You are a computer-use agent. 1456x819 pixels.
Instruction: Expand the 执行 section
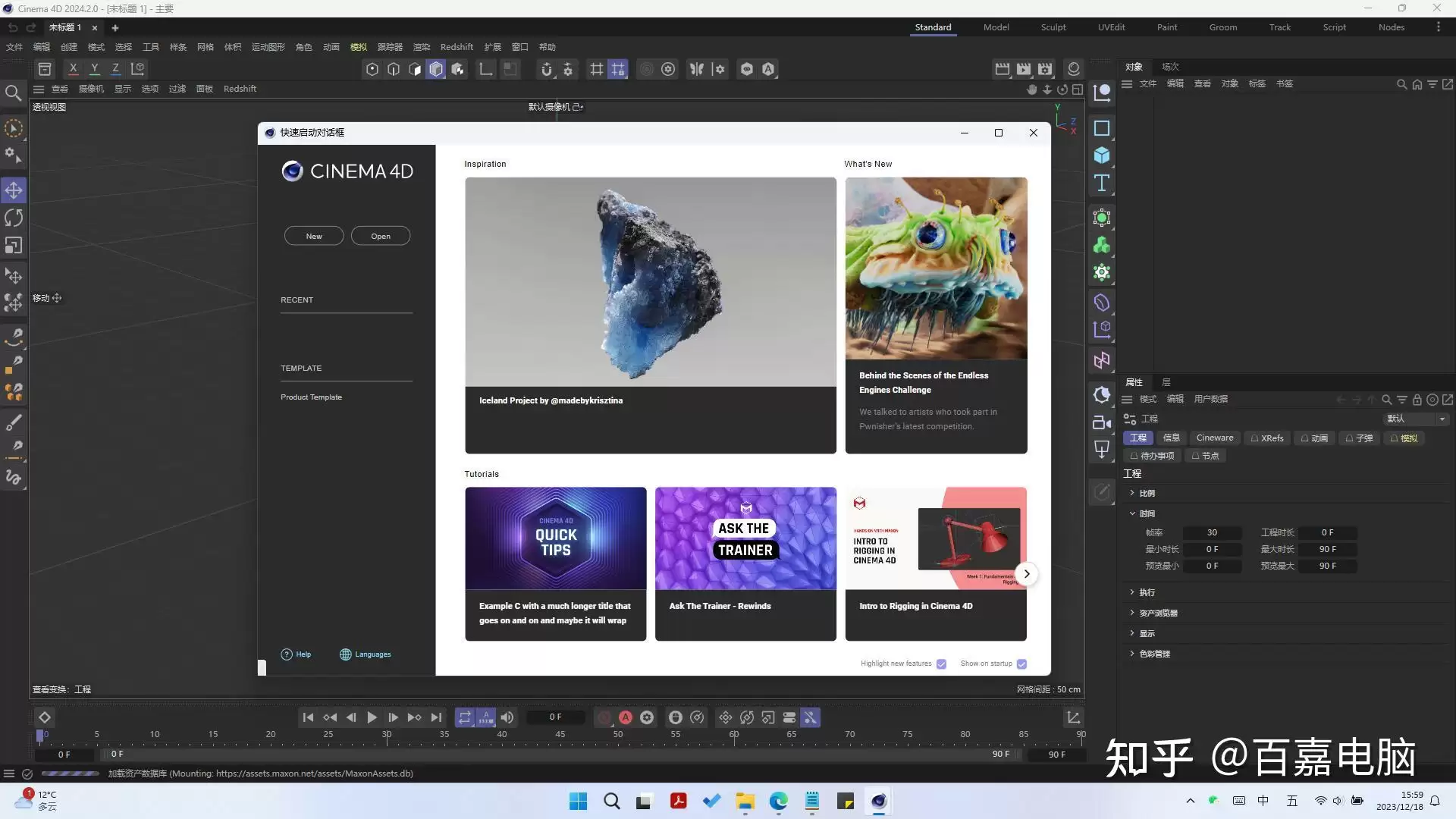coord(1132,592)
